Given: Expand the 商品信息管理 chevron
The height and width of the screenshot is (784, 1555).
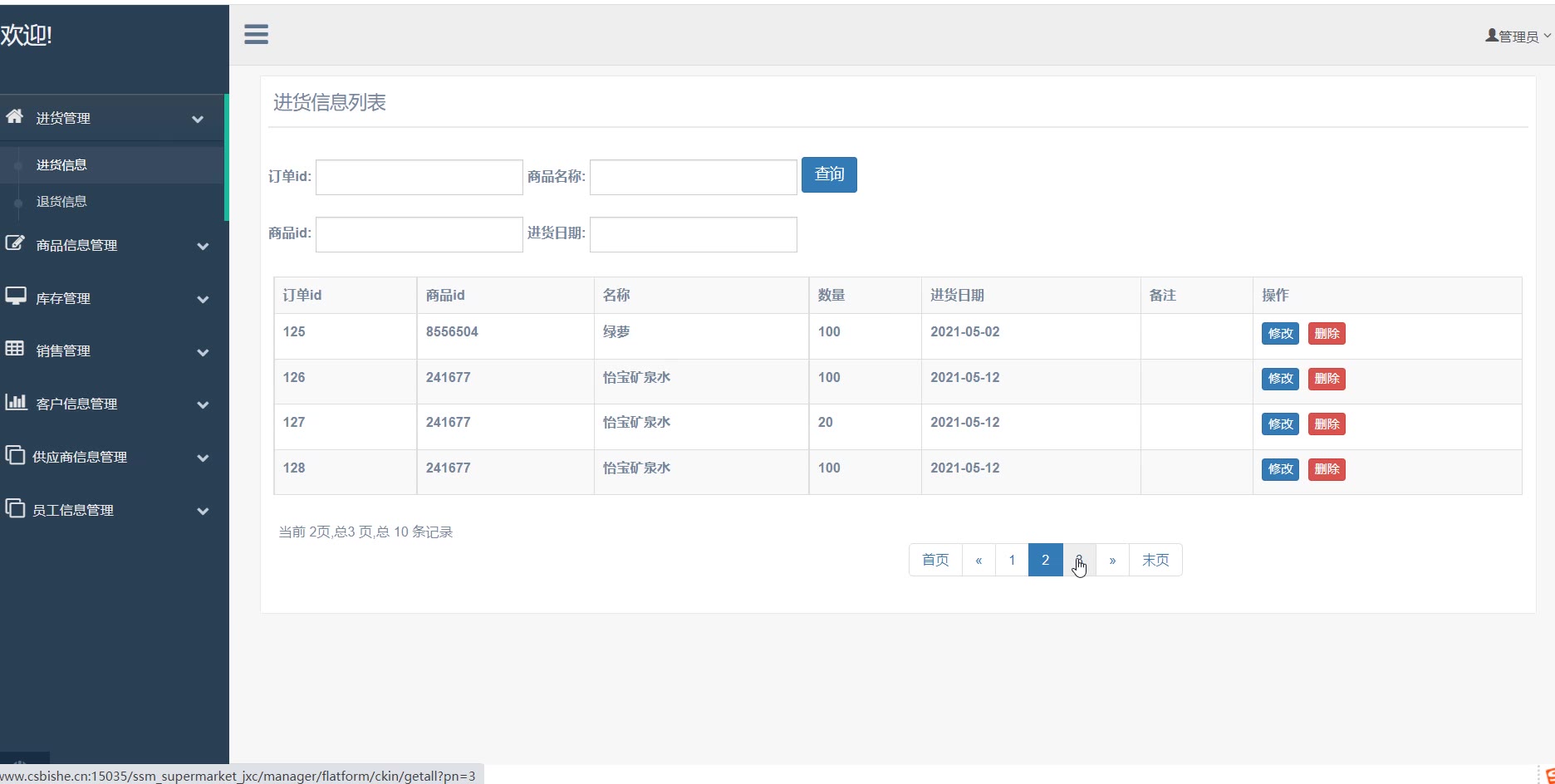Looking at the screenshot, I should click(203, 246).
